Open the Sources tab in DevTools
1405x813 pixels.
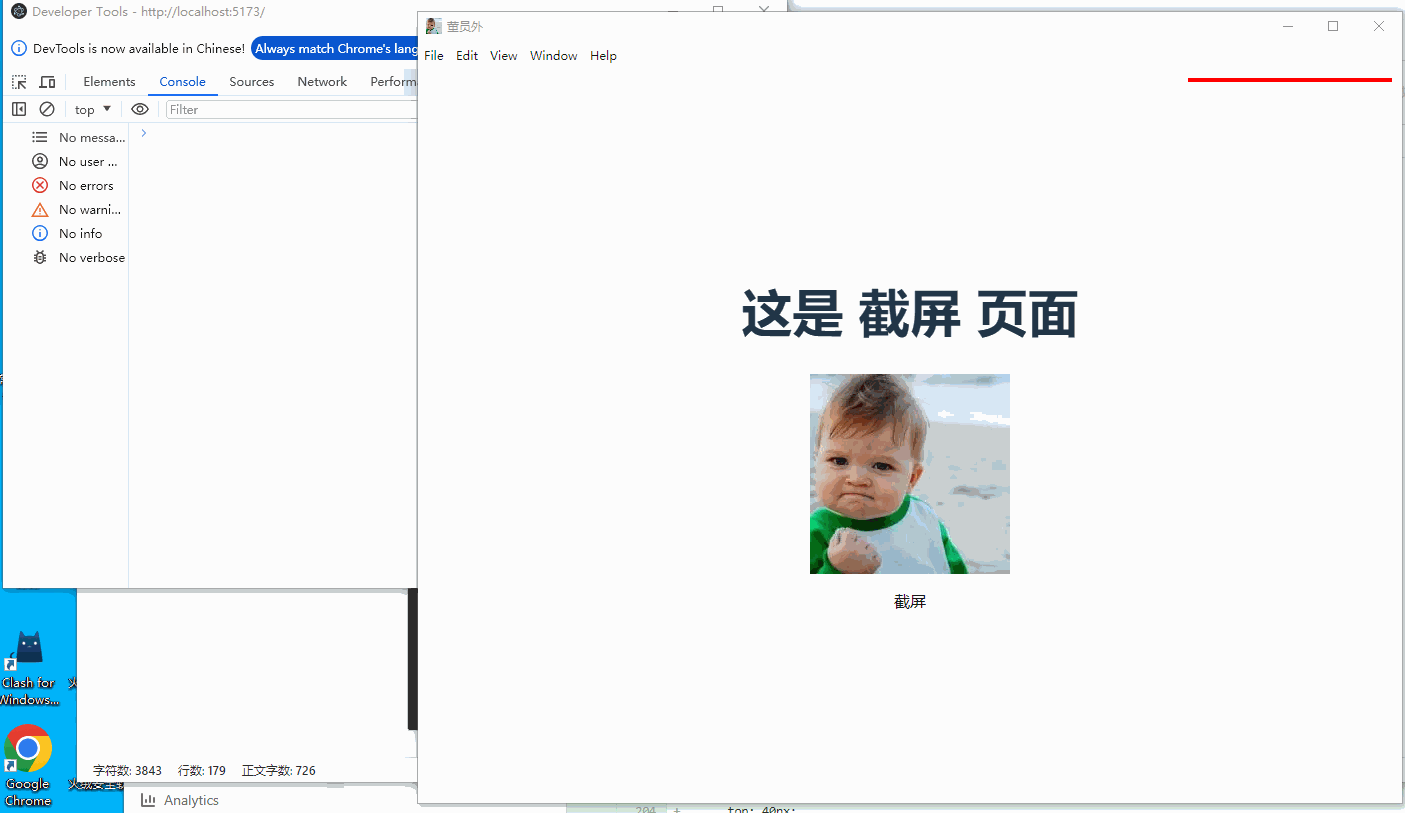click(252, 82)
